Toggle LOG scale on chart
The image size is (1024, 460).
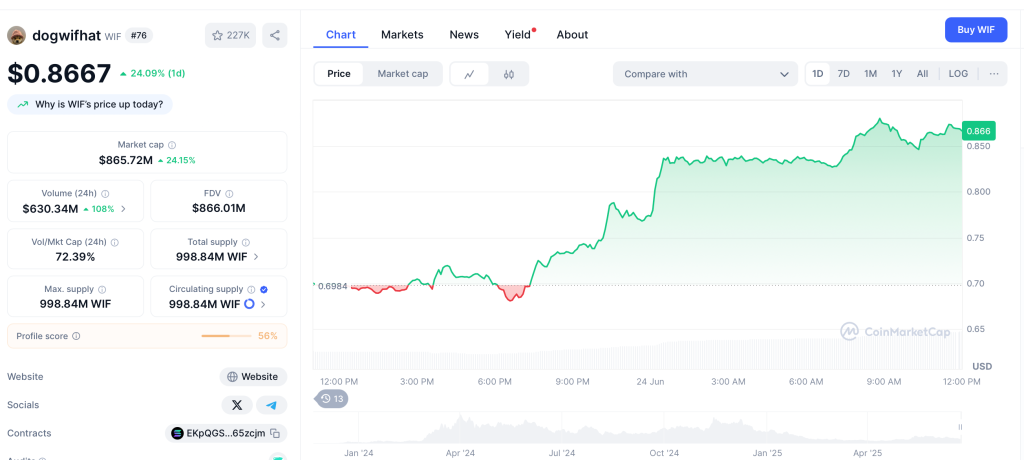958,74
